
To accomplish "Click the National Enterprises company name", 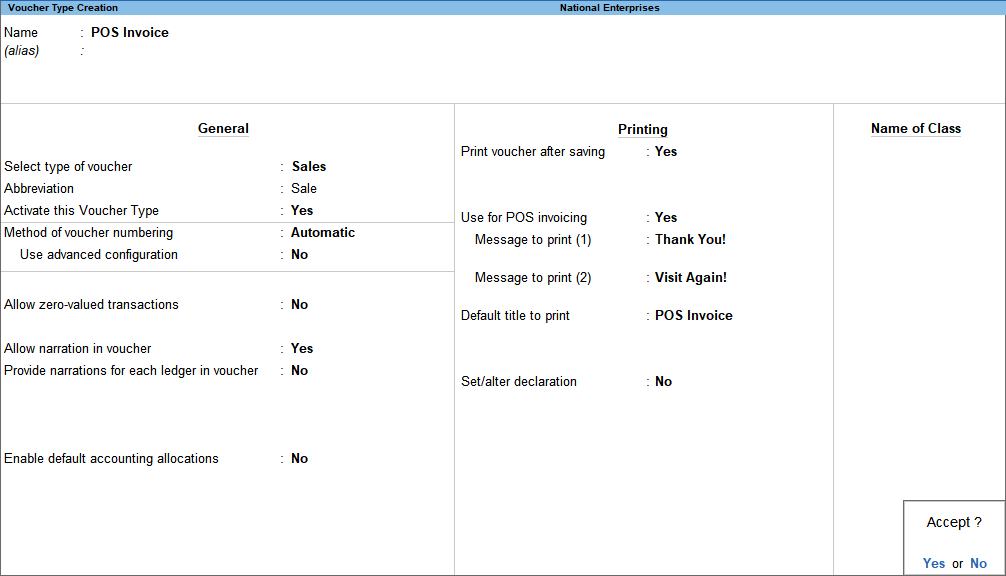I will 610,8.
